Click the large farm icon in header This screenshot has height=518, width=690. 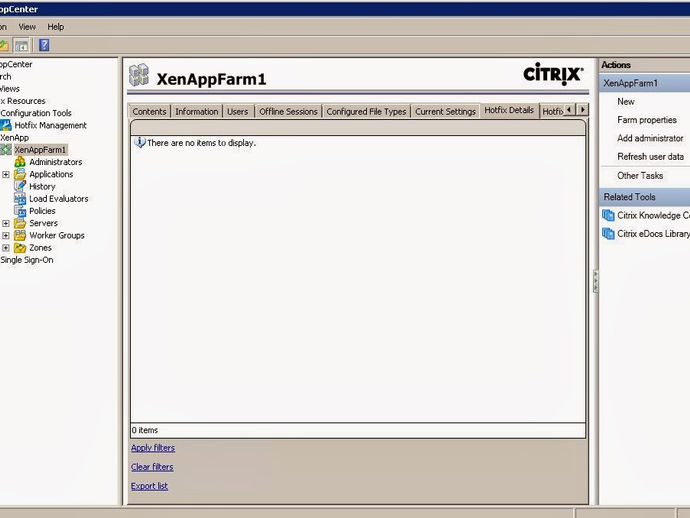tap(139, 75)
